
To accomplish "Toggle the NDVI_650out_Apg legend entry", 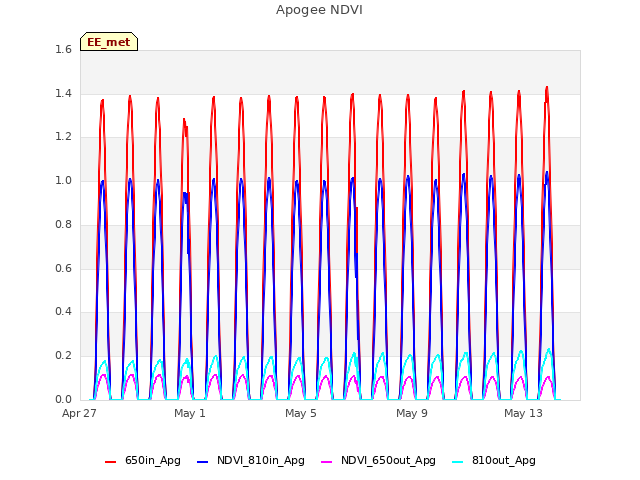I will [x=378, y=461].
